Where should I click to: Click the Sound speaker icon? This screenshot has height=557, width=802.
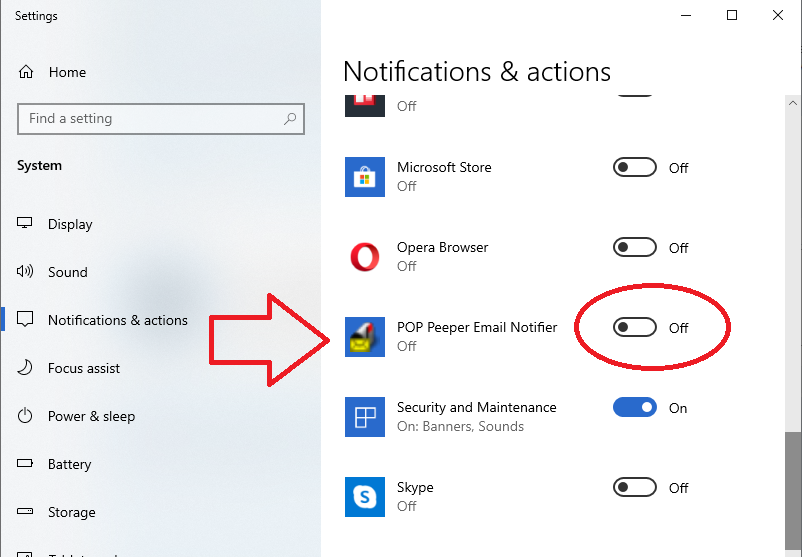click(x=25, y=271)
